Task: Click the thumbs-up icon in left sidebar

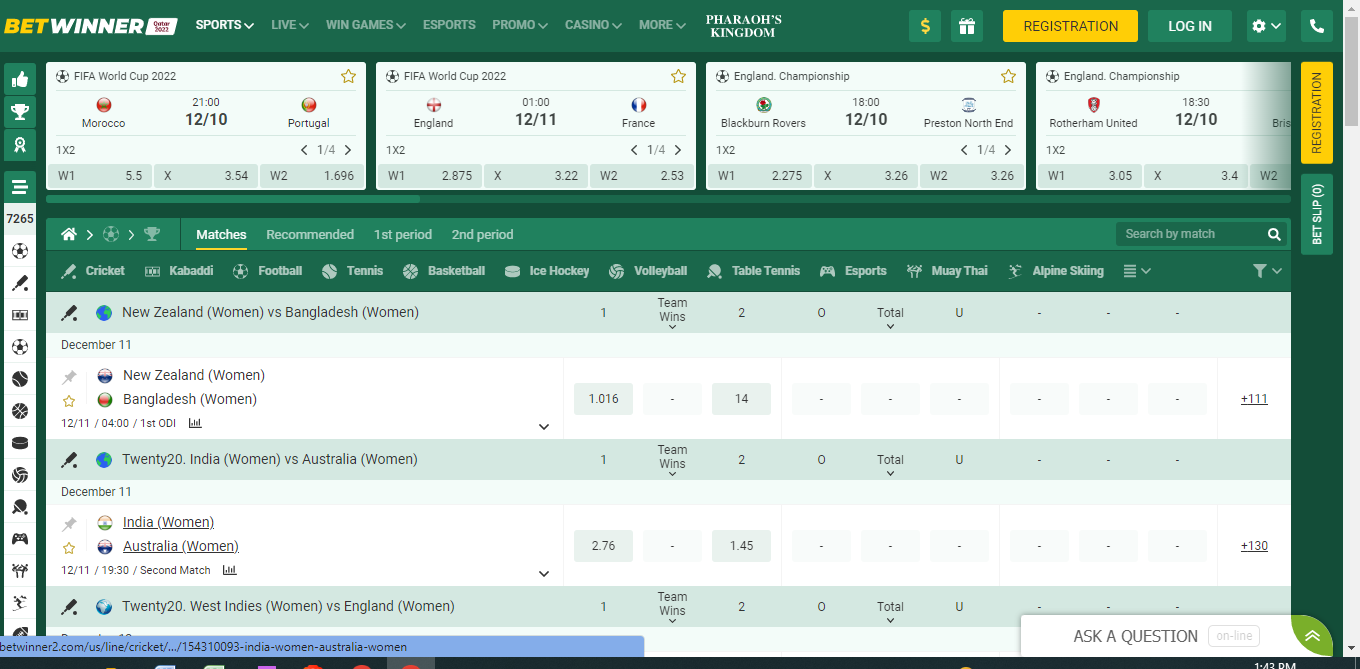Action: (19, 80)
